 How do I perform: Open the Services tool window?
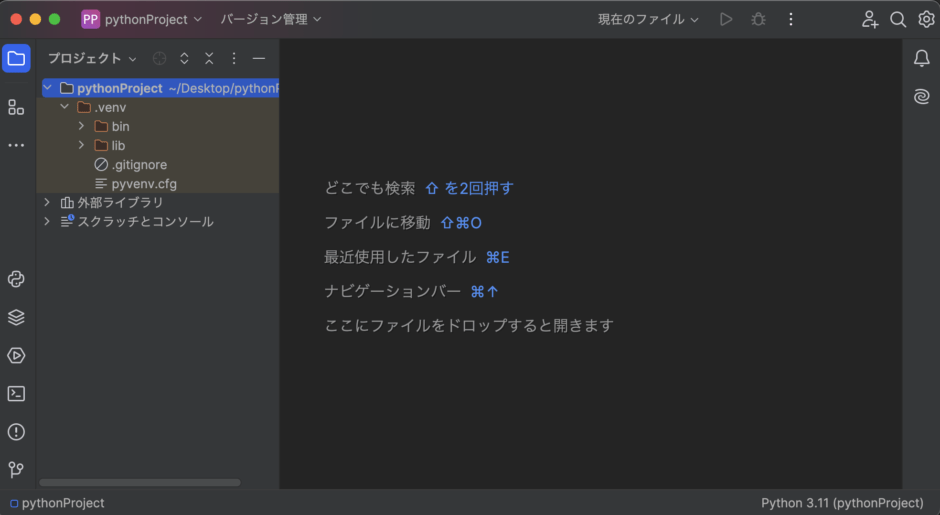click(16, 356)
